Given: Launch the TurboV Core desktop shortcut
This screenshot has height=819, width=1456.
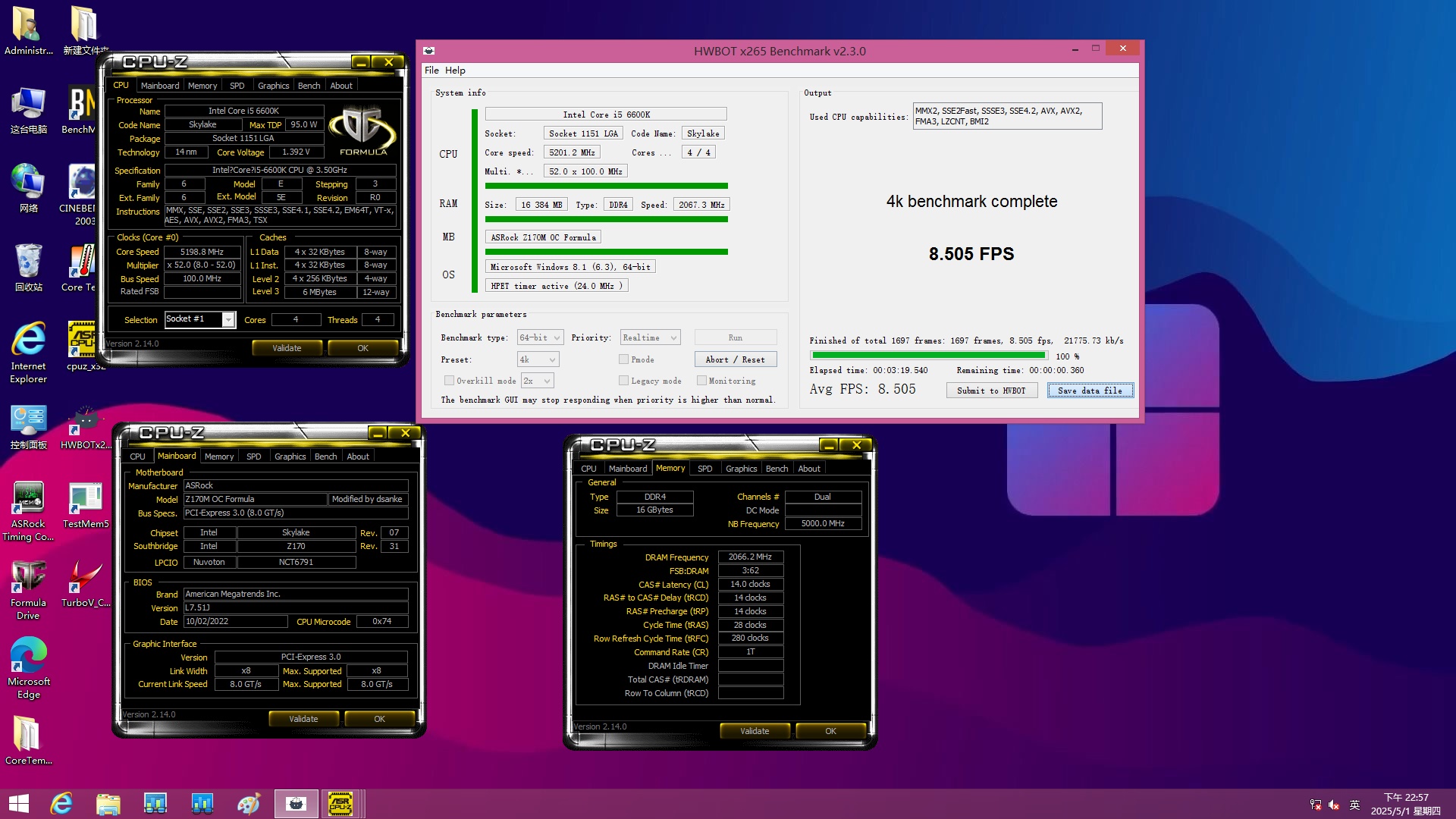Looking at the screenshot, I should pyautogui.click(x=85, y=583).
